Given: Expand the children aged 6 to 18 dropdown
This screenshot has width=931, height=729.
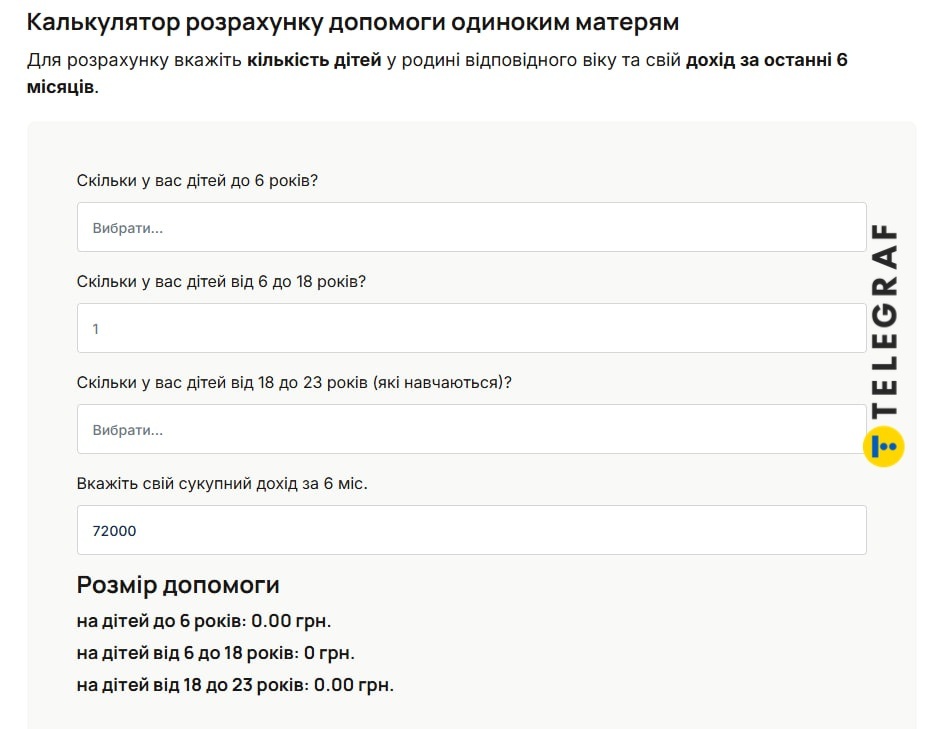Looking at the screenshot, I should [x=471, y=328].
